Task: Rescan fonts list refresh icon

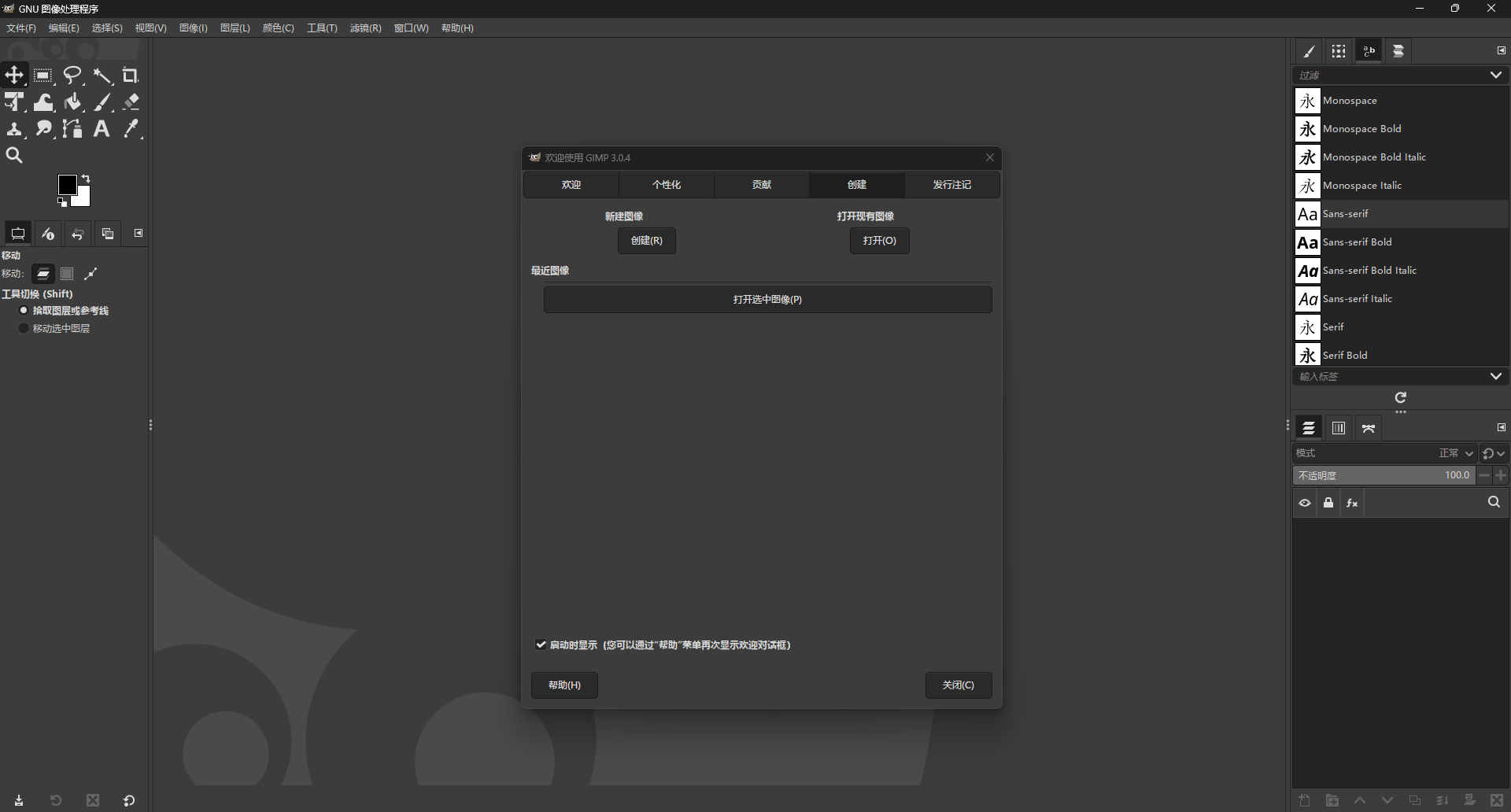Action: (x=1401, y=397)
